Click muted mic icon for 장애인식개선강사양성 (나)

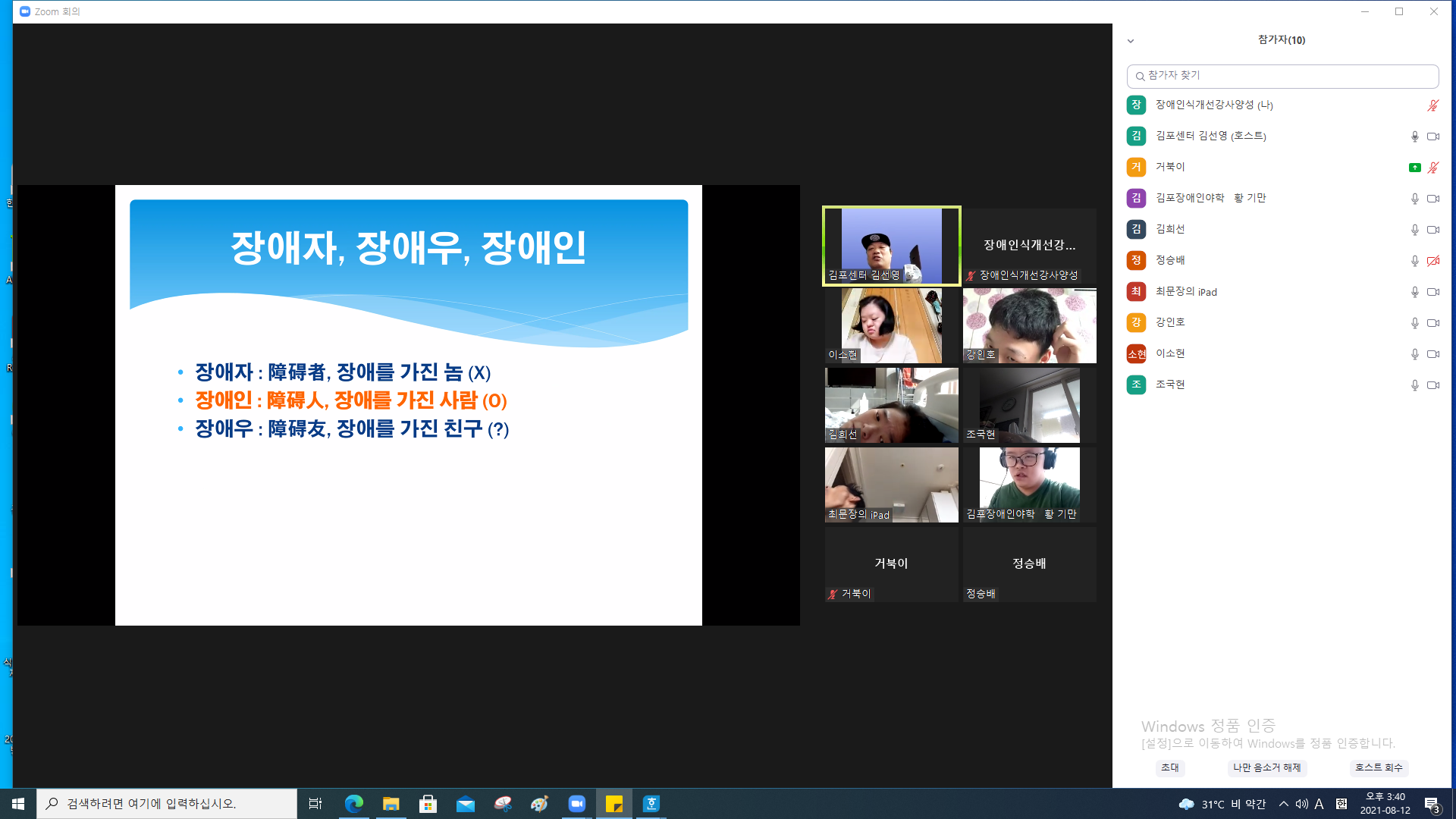1432,105
